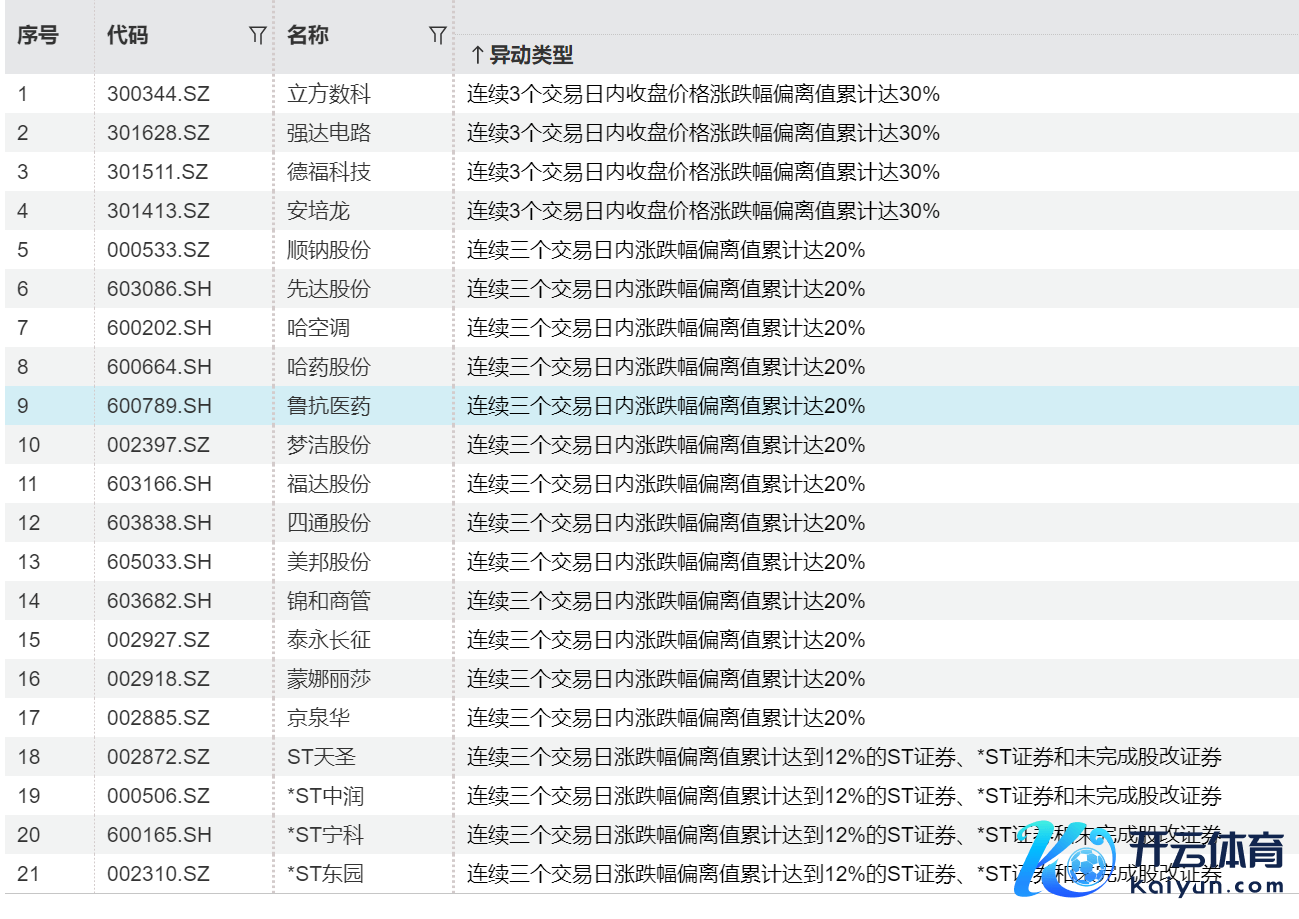Click the 代码 column header label
Image resolution: width=1299 pixels, height=919 pixels.
pos(128,36)
